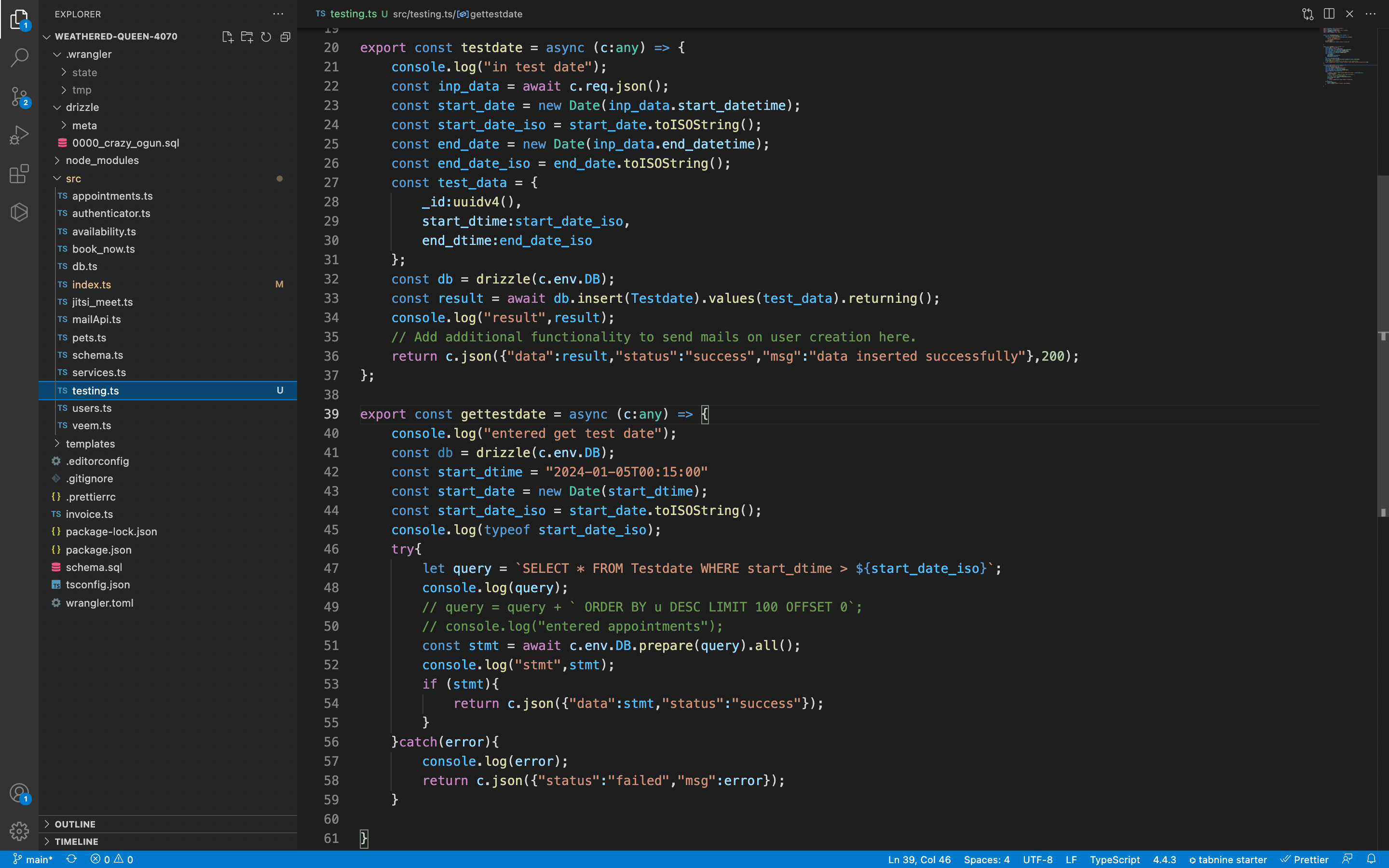Open Manage settings gear in activity bar
This screenshot has width=1389, height=868.
[19, 831]
